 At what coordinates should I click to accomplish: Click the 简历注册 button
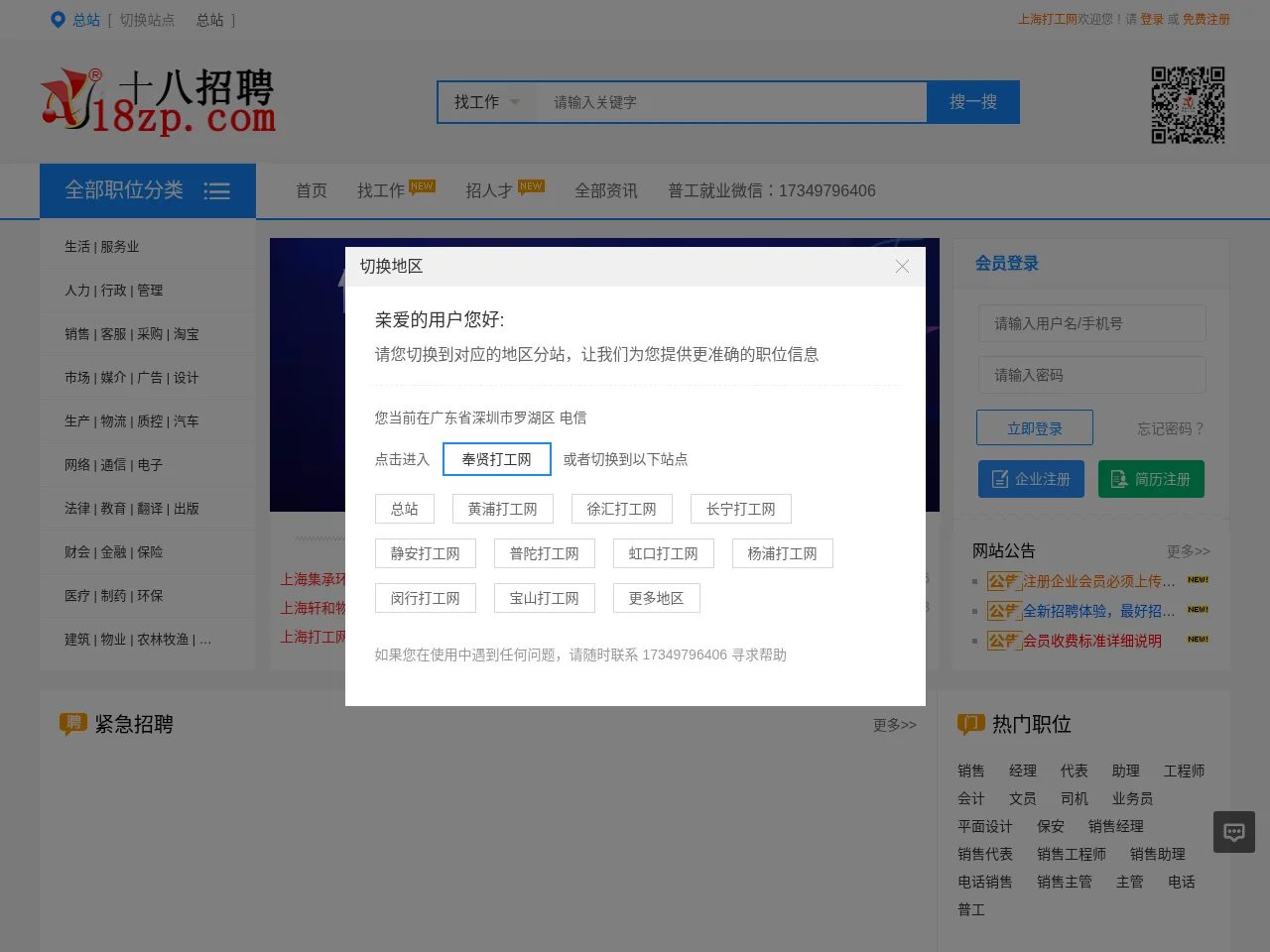pyautogui.click(x=1151, y=479)
